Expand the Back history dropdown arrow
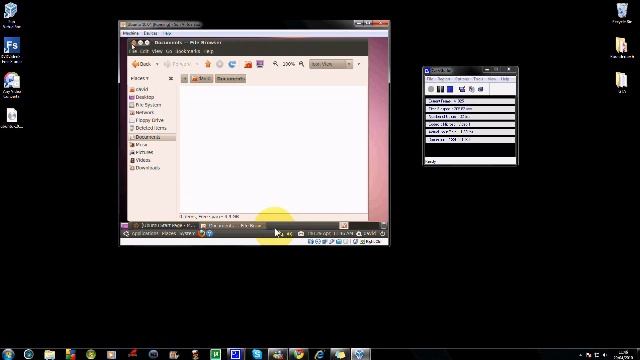This screenshot has width=640, height=360. (157, 64)
